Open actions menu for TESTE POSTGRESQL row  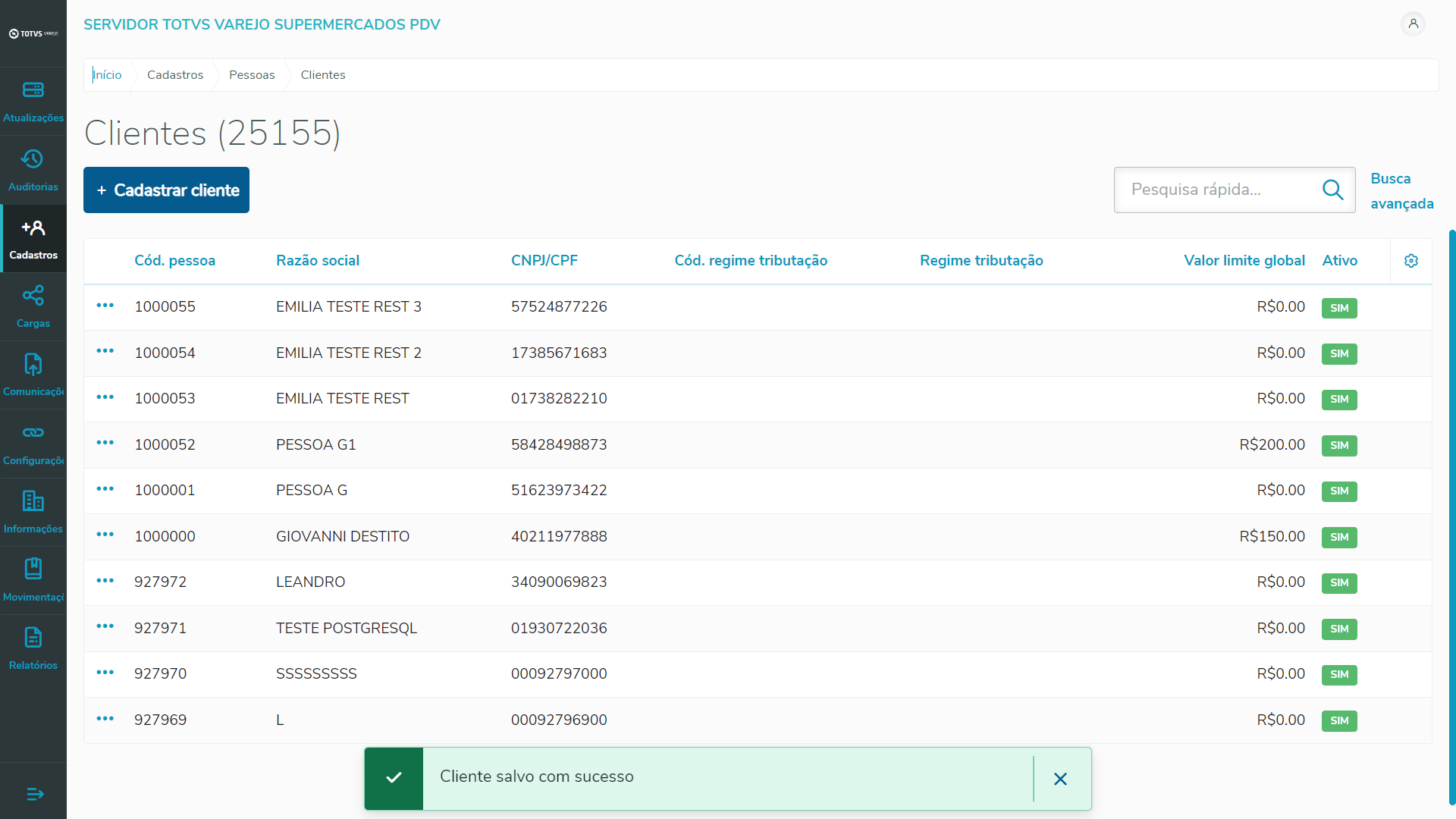[x=105, y=627]
